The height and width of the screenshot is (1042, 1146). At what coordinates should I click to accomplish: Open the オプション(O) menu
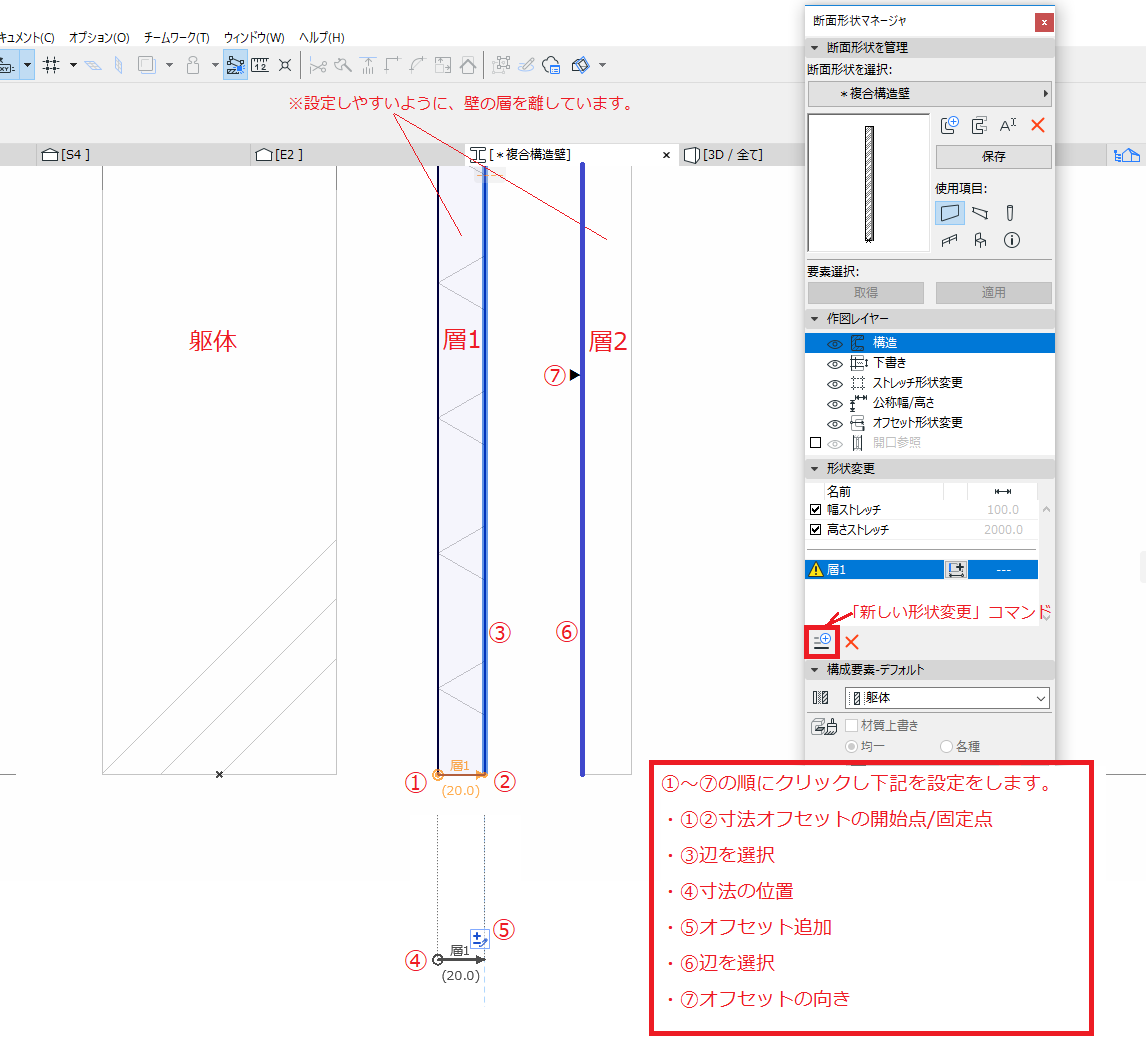coord(99,37)
